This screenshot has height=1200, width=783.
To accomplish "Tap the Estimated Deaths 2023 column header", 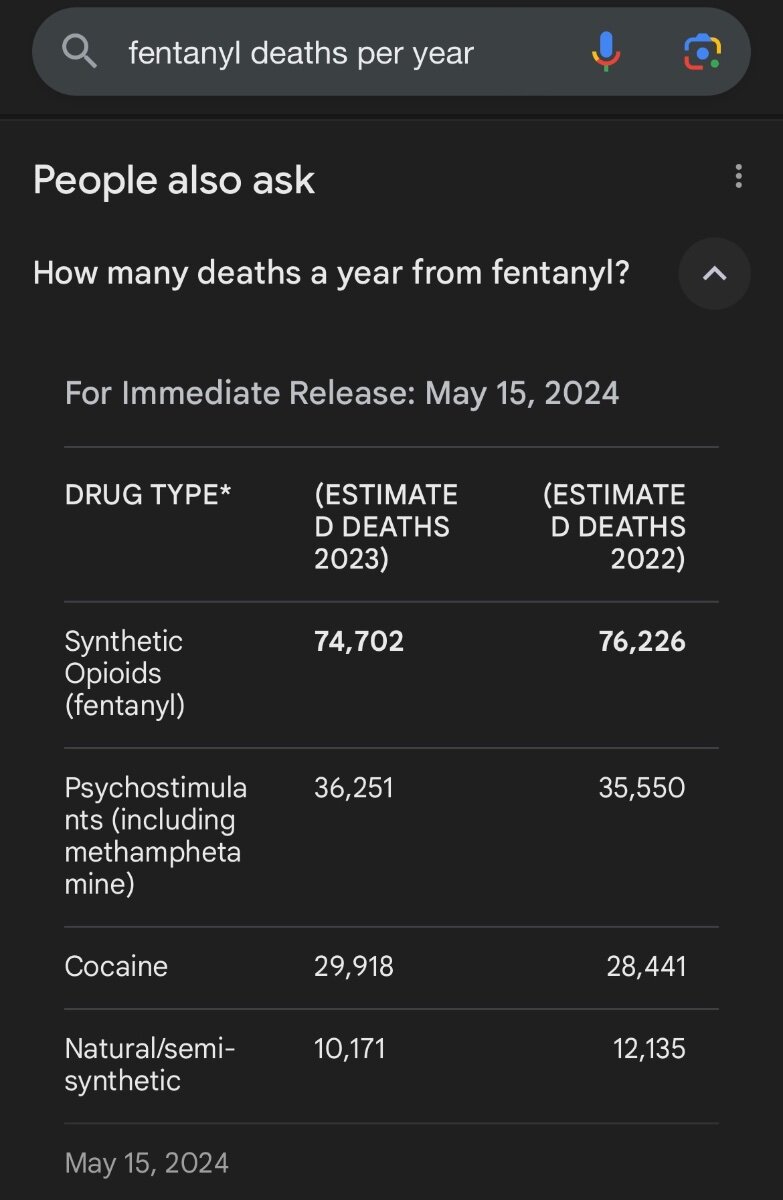I will click(386, 526).
